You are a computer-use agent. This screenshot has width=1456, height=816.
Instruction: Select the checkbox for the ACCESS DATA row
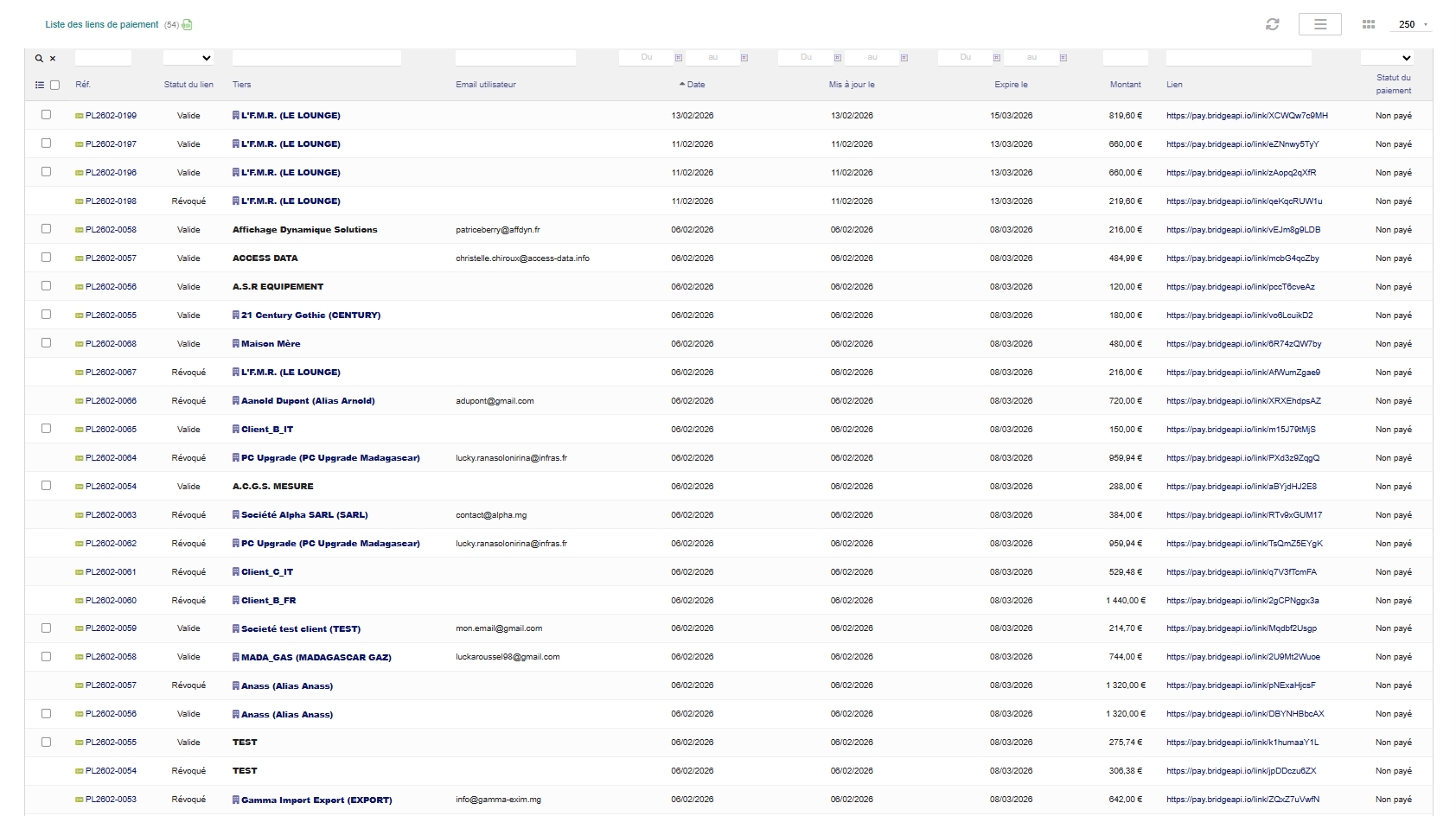[x=47, y=258]
